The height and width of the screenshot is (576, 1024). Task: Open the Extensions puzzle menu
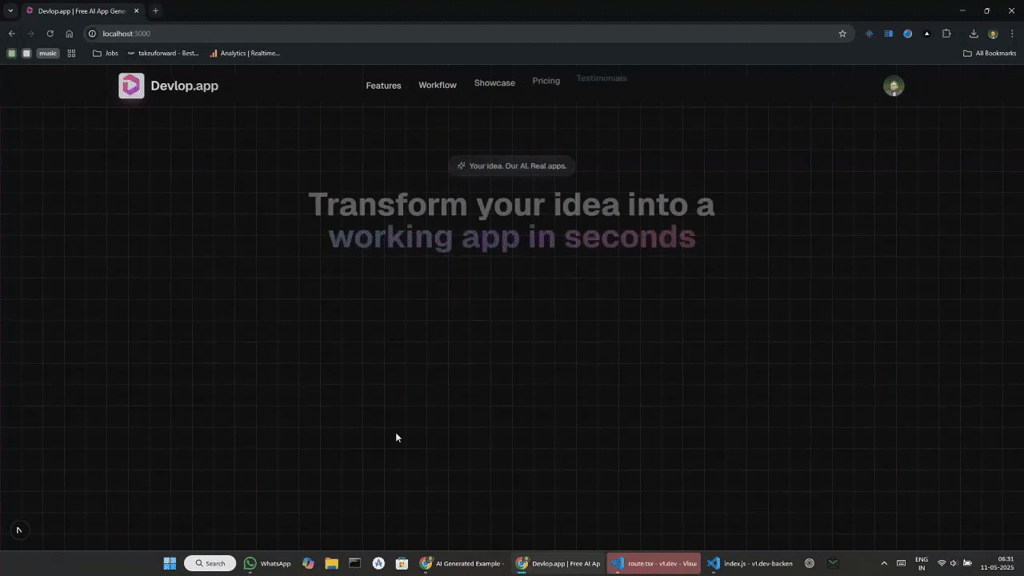click(946, 34)
